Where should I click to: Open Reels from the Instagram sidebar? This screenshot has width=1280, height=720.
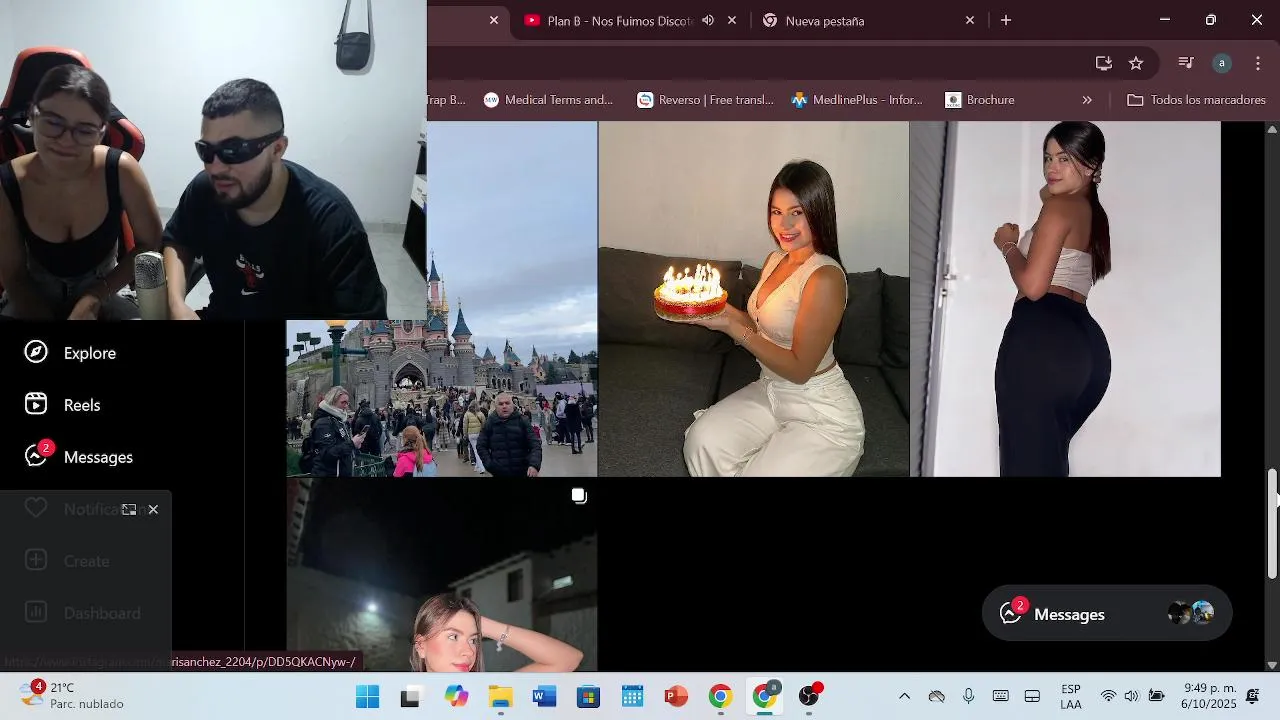point(62,405)
